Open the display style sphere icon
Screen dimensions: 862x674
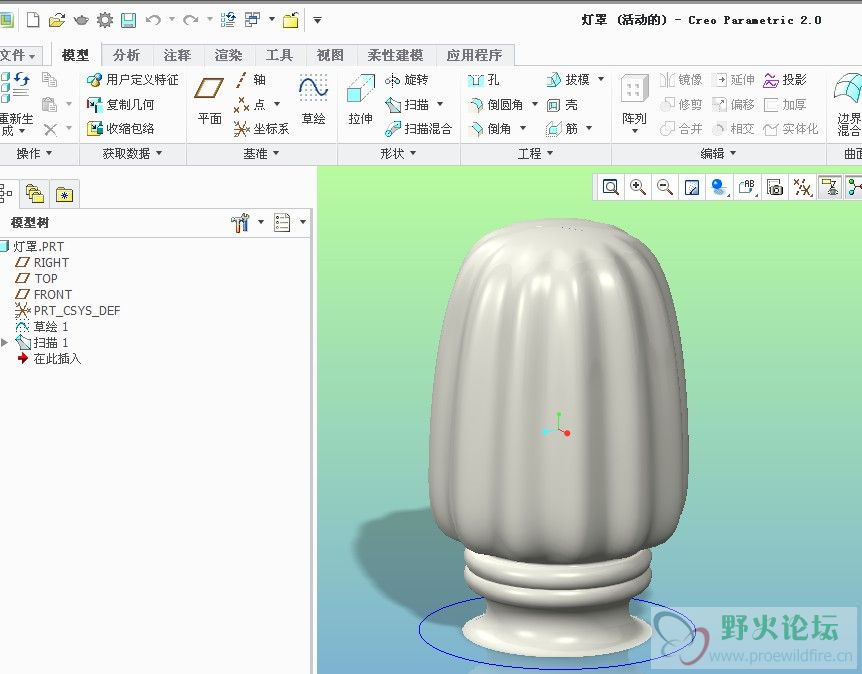[719, 187]
